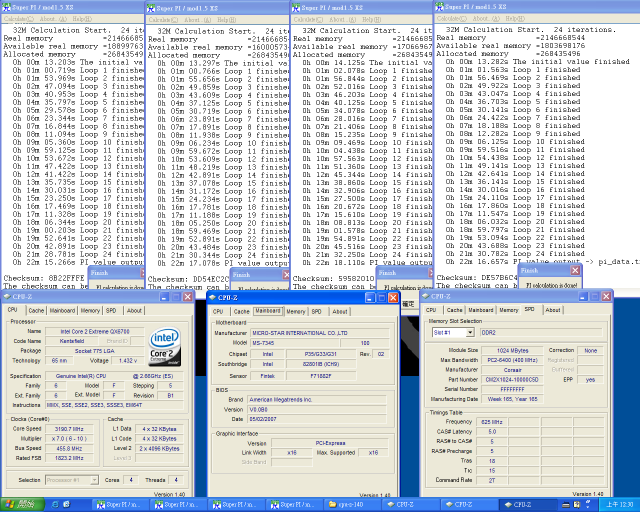Click the Core Speed value 3190.7 MHz
The height and width of the screenshot is (512, 640).
pyautogui.click(x=69, y=429)
